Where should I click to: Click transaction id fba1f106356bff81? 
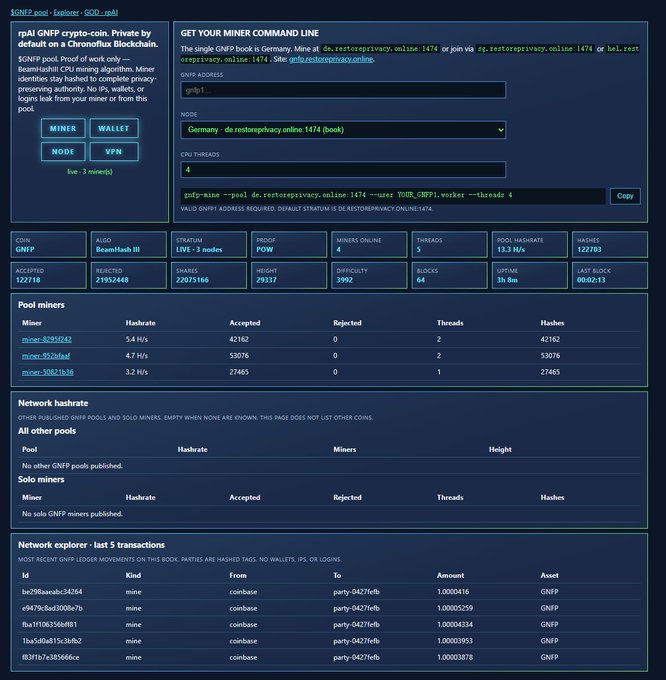[49, 625]
